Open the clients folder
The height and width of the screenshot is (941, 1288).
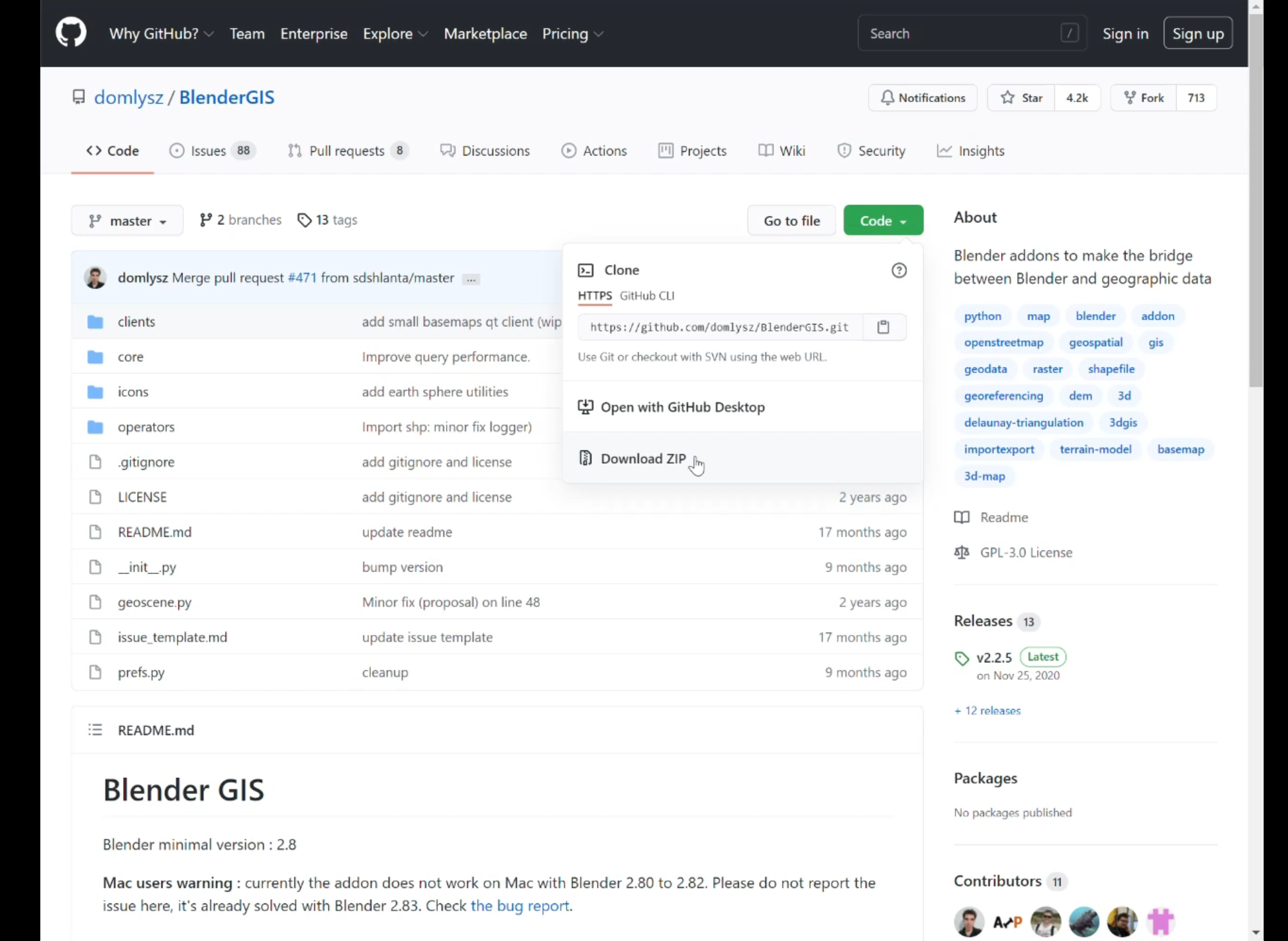point(136,322)
